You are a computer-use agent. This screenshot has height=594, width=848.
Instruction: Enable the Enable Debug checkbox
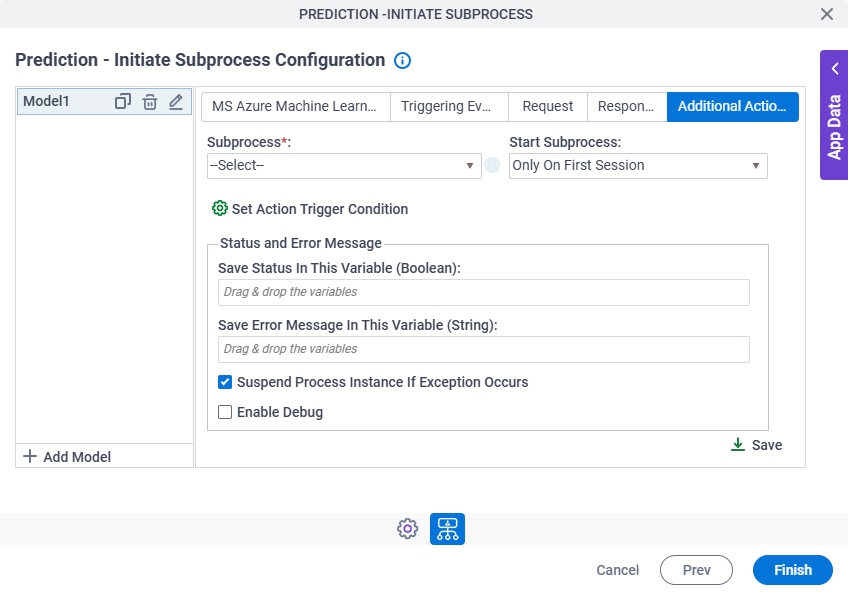tap(225, 412)
